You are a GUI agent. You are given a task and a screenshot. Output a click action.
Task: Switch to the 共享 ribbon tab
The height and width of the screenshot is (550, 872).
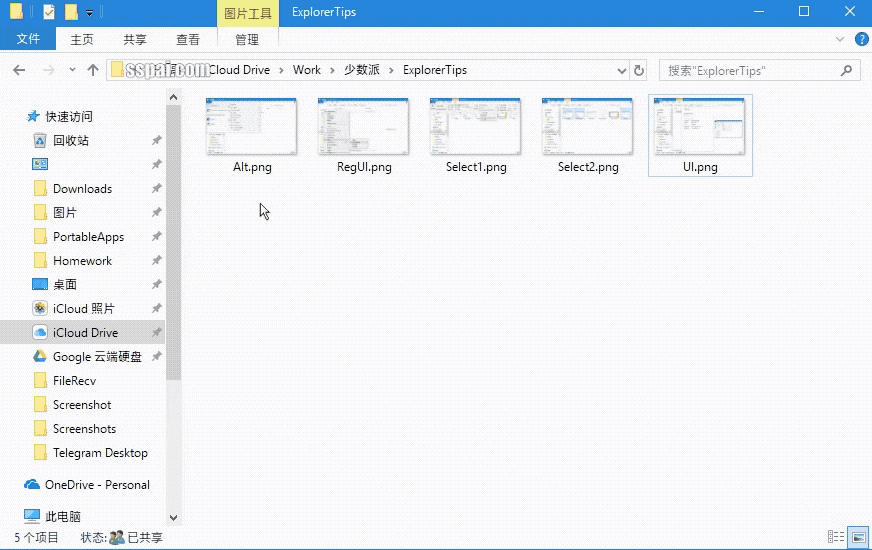[135, 39]
